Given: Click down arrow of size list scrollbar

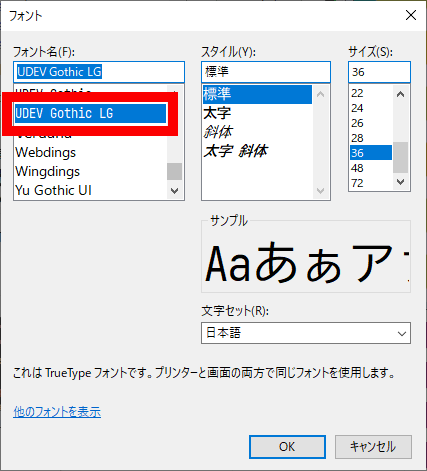Looking at the screenshot, I should click(401, 182).
